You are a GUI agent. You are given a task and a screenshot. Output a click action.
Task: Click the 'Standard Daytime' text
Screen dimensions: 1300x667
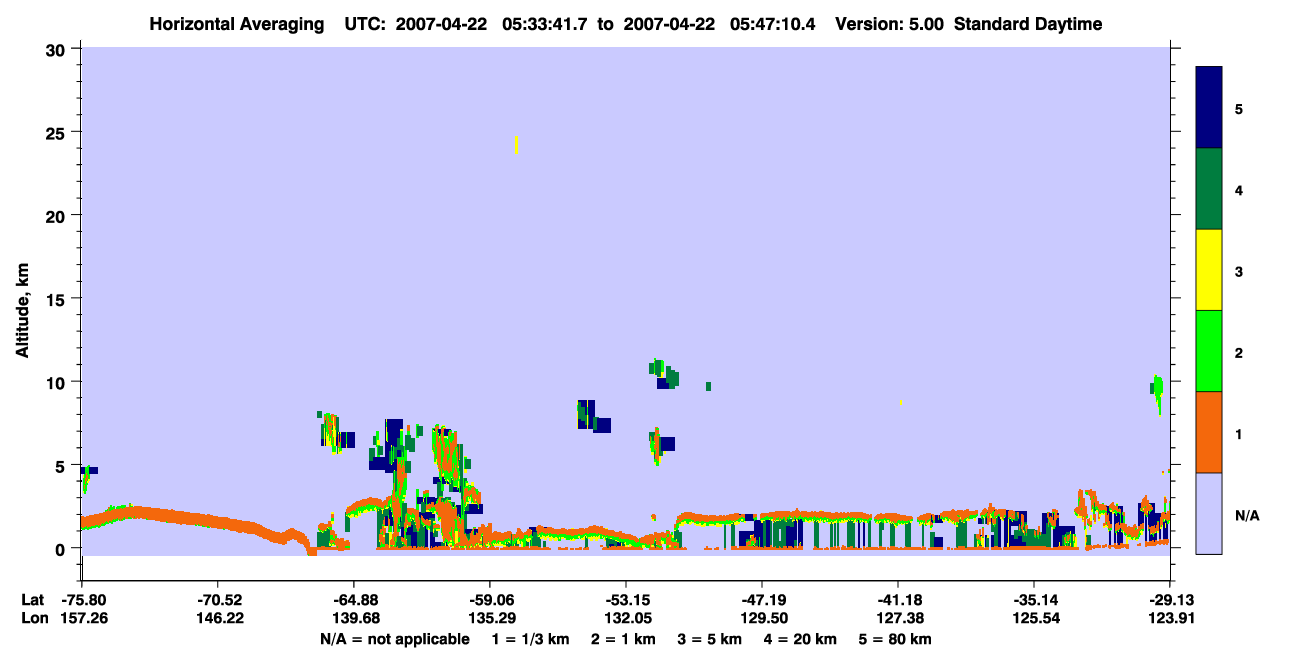tap(1028, 24)
